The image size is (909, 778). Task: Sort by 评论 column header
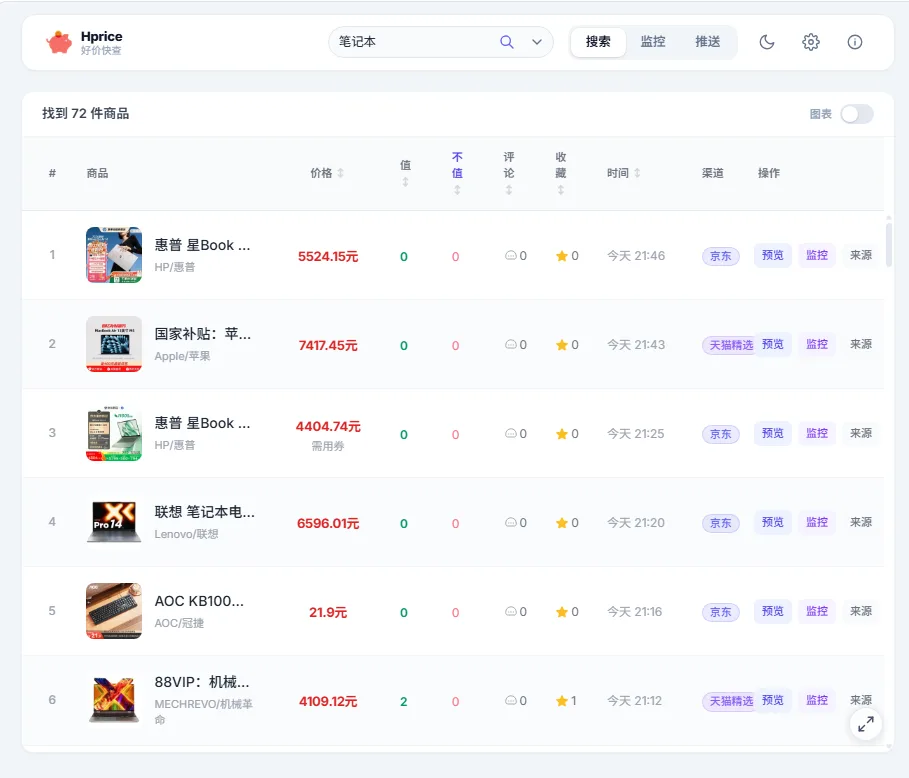(x=508, y=173)
